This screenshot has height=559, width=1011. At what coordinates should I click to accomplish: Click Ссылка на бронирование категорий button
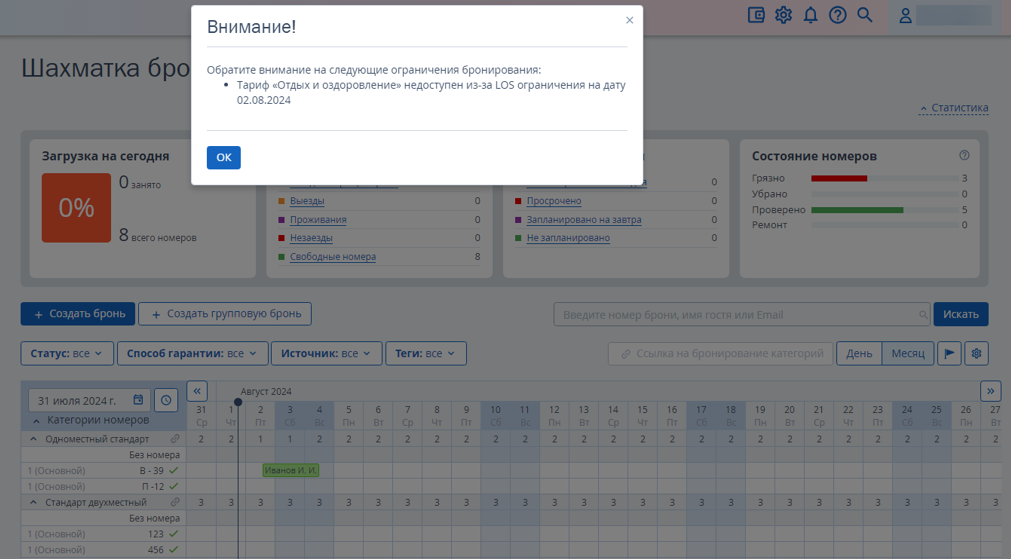point(721,353)
